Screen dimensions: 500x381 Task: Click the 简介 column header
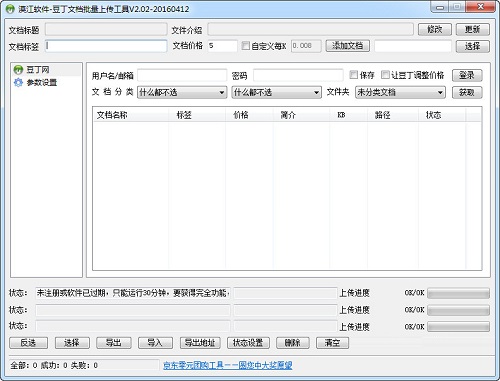point(301,115)
